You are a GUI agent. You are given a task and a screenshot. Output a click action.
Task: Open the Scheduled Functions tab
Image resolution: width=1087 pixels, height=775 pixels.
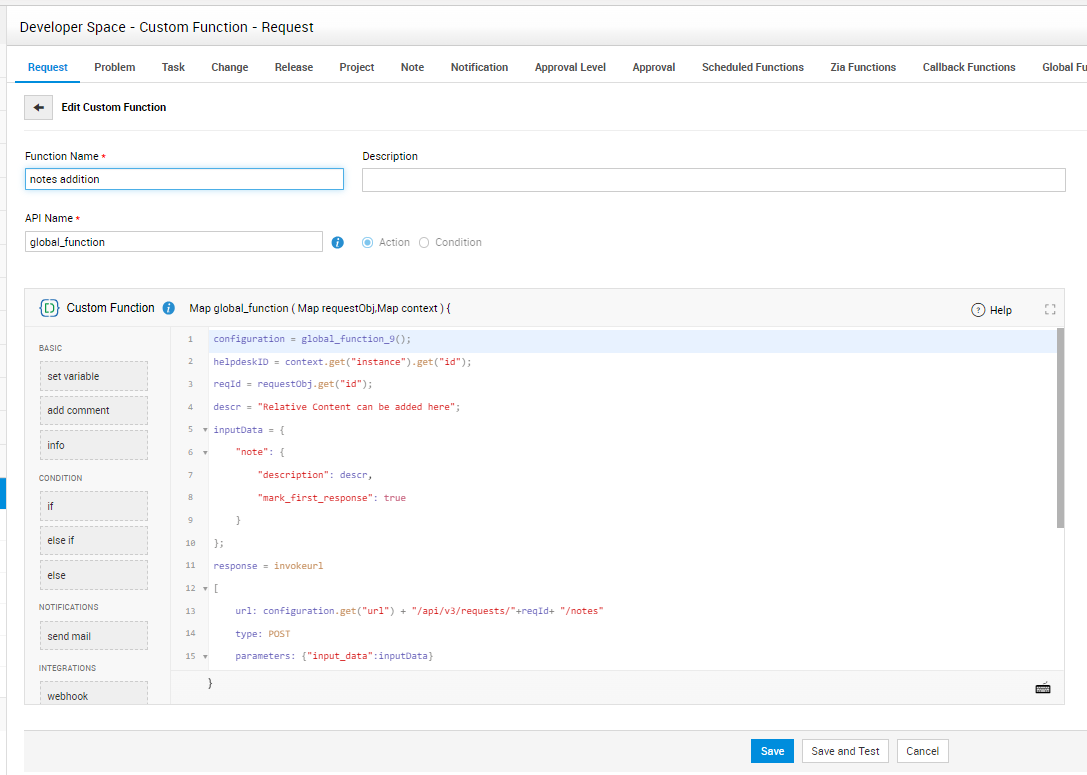pos(752,67)
